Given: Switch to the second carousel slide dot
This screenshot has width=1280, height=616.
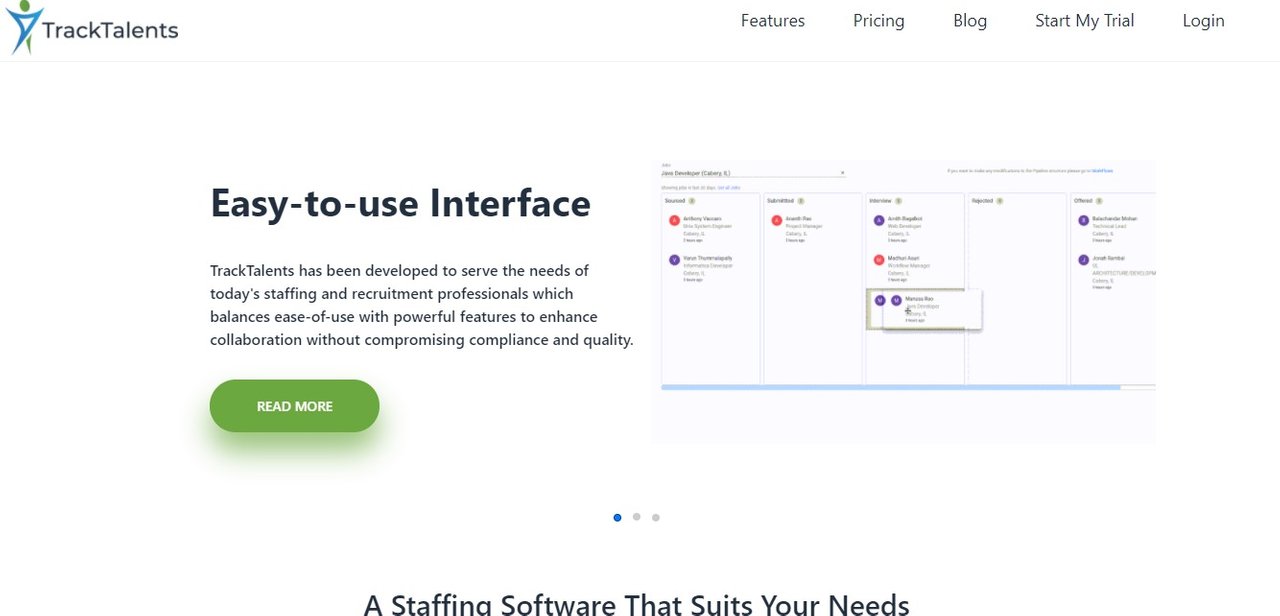Looking at the screenshot, I should 636,517.
